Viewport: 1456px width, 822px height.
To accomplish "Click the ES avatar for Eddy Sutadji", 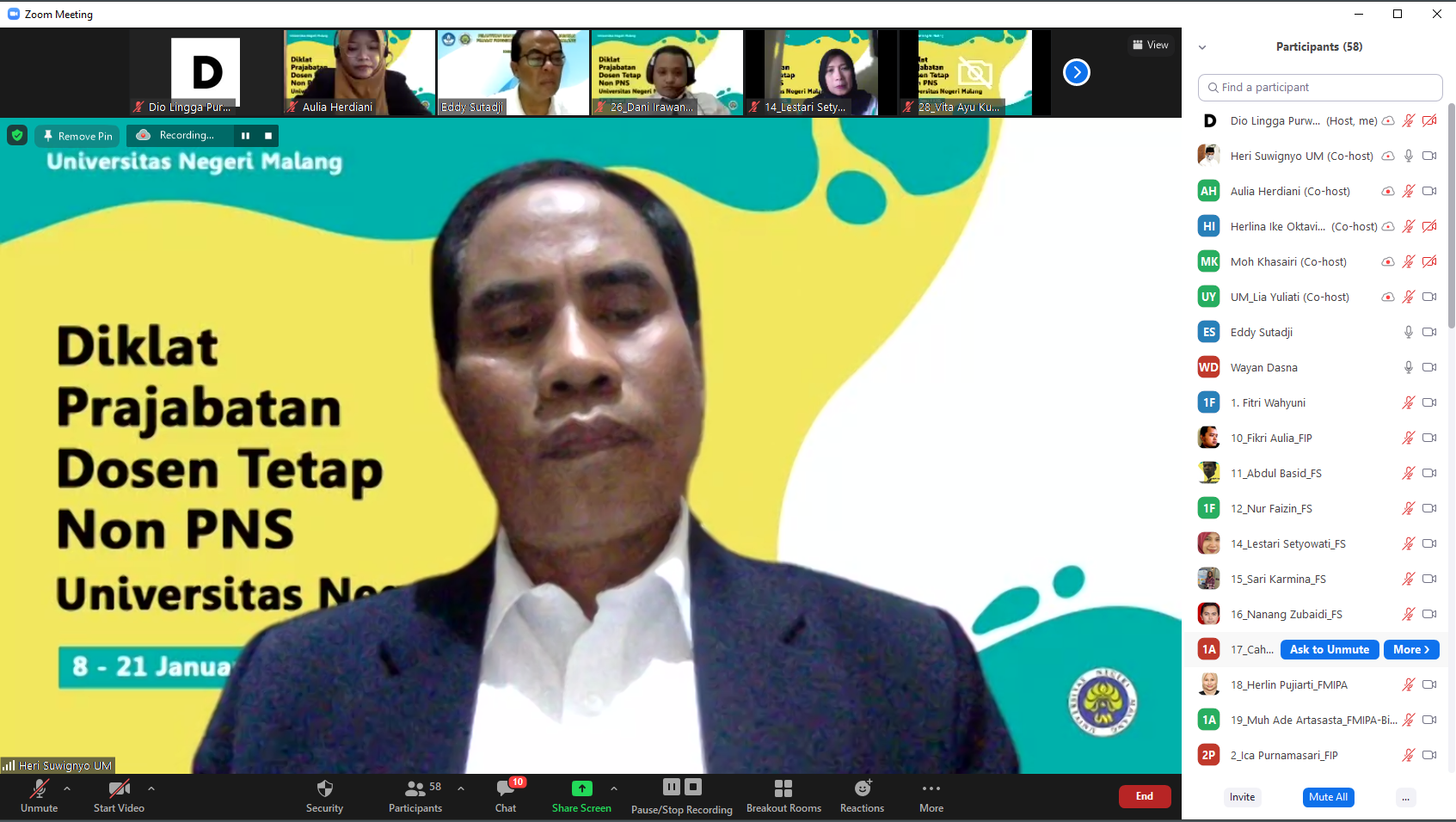I will pos(1209,332).
